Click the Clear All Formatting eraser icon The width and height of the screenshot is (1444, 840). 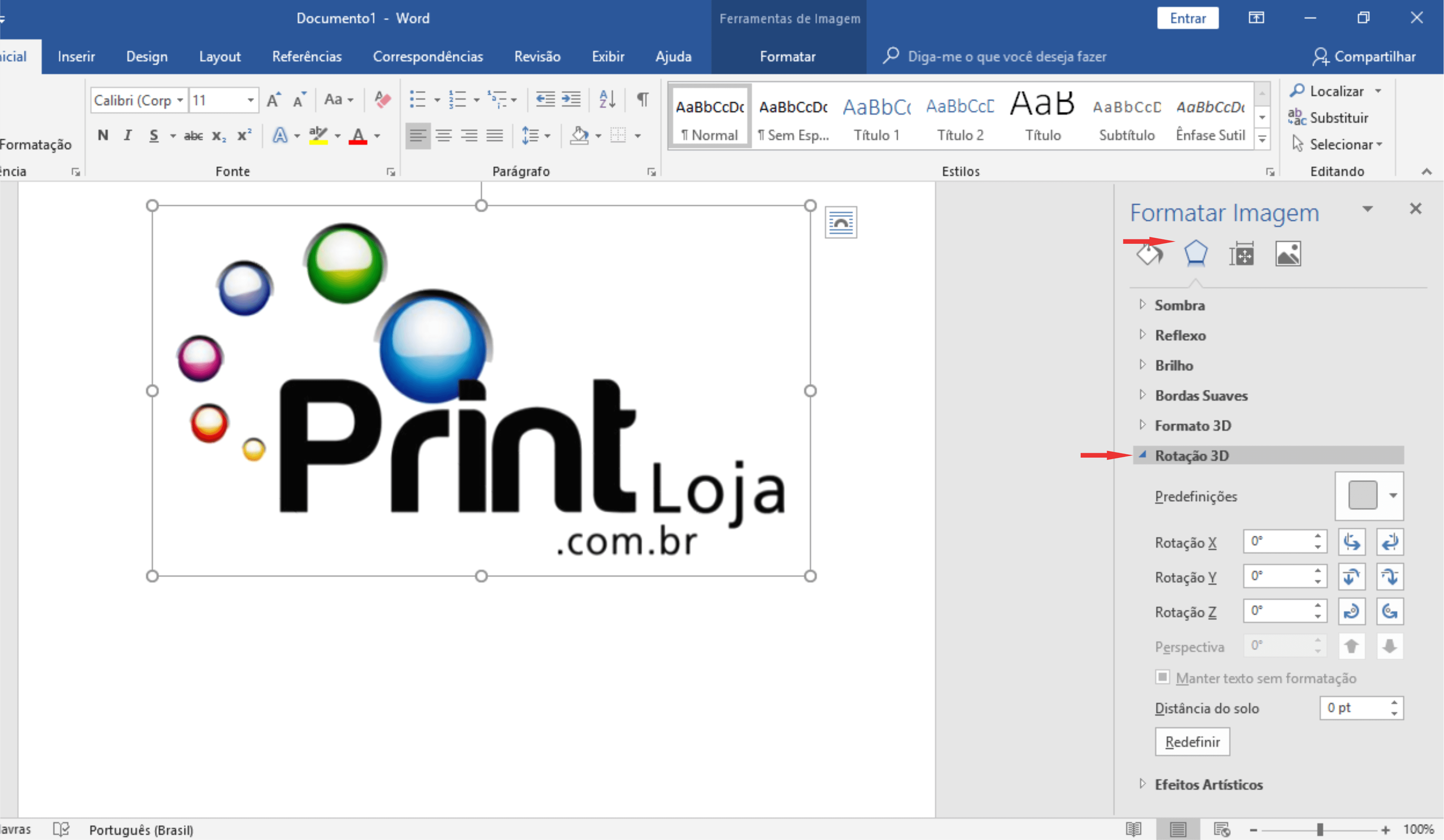tap(382, 100)
